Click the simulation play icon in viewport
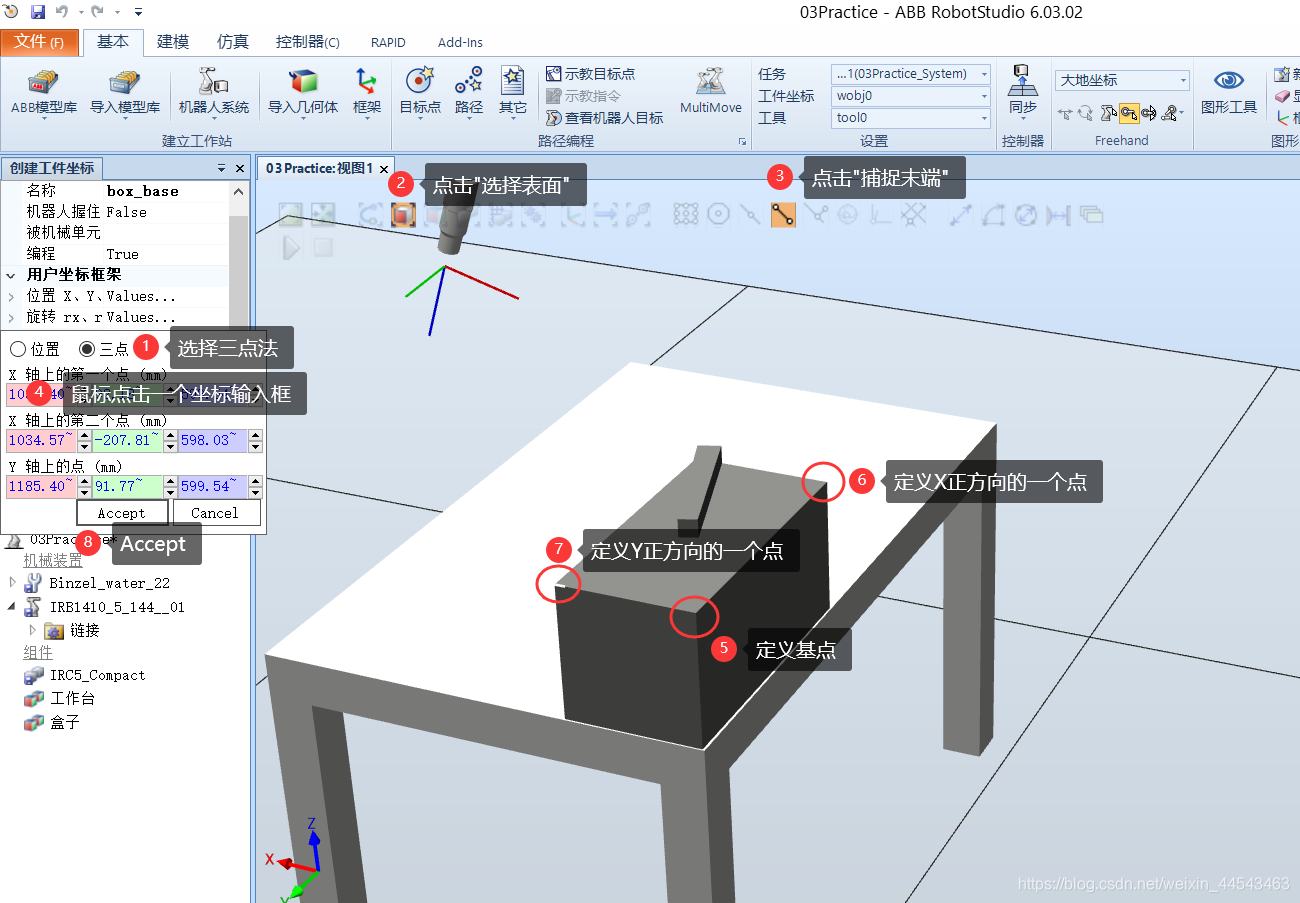 coord(291,247)
